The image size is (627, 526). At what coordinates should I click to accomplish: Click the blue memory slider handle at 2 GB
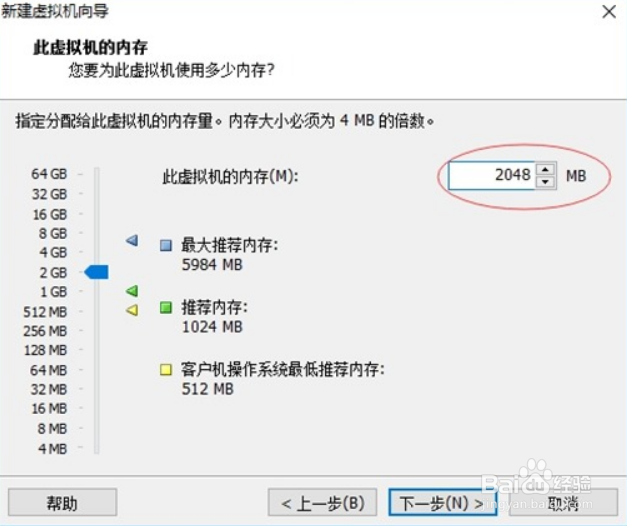pyautogui.click(x=96, y=272)
